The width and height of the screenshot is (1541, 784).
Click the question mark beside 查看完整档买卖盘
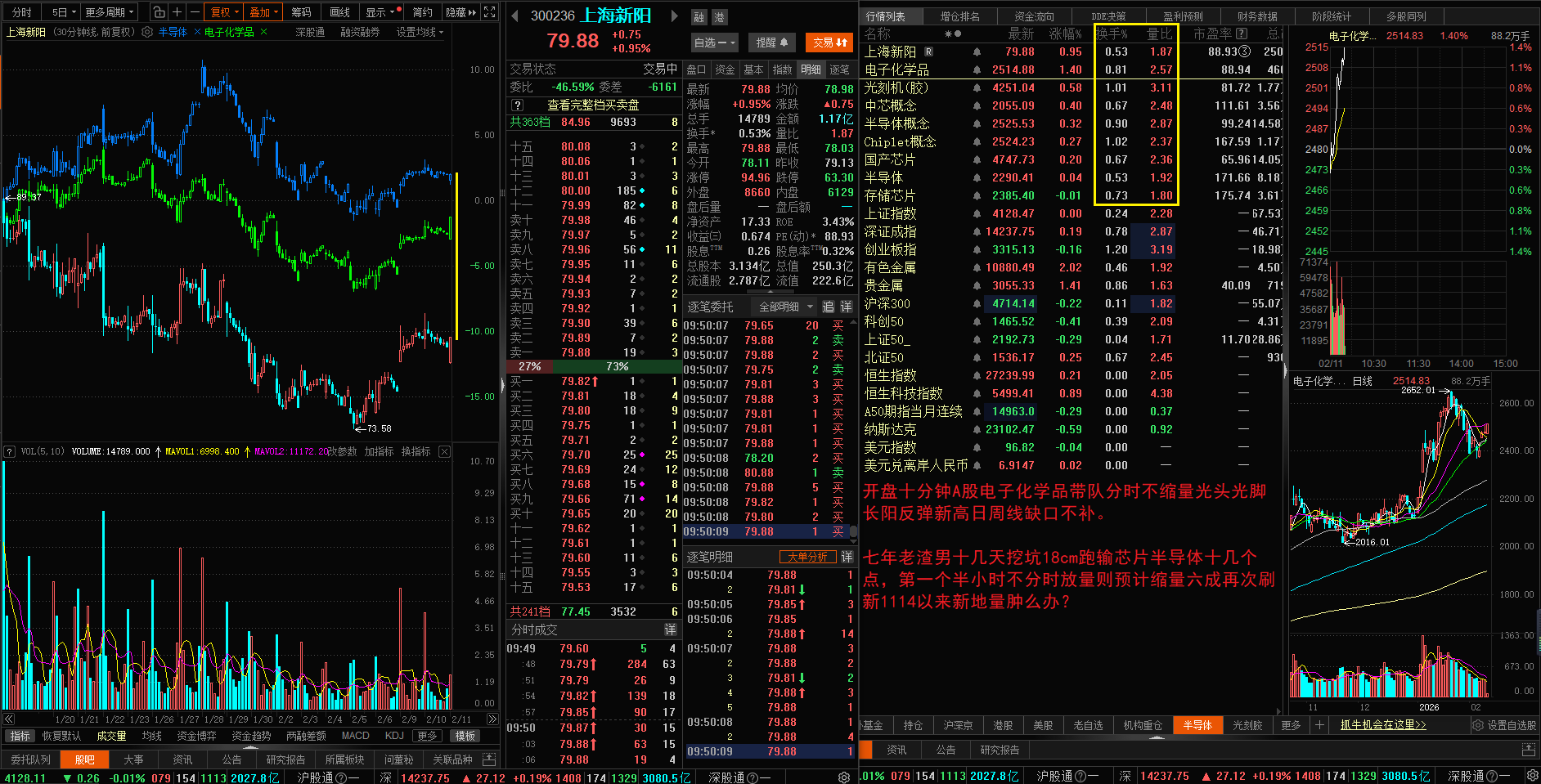click(x=517, y=105)
